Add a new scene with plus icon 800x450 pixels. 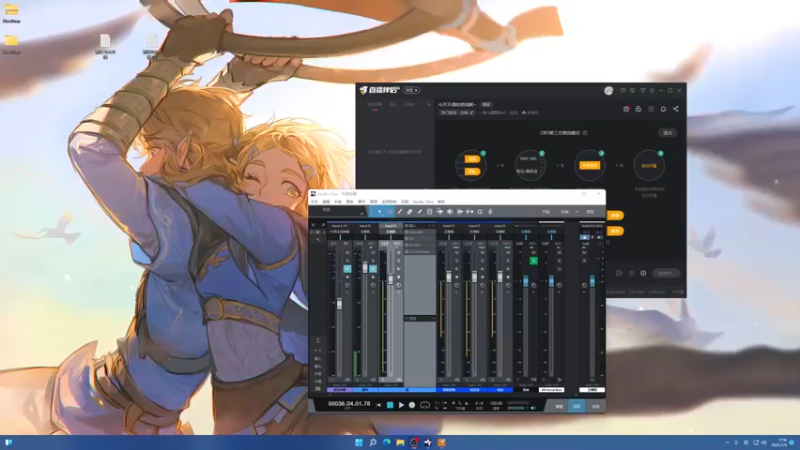click(429, 105)
